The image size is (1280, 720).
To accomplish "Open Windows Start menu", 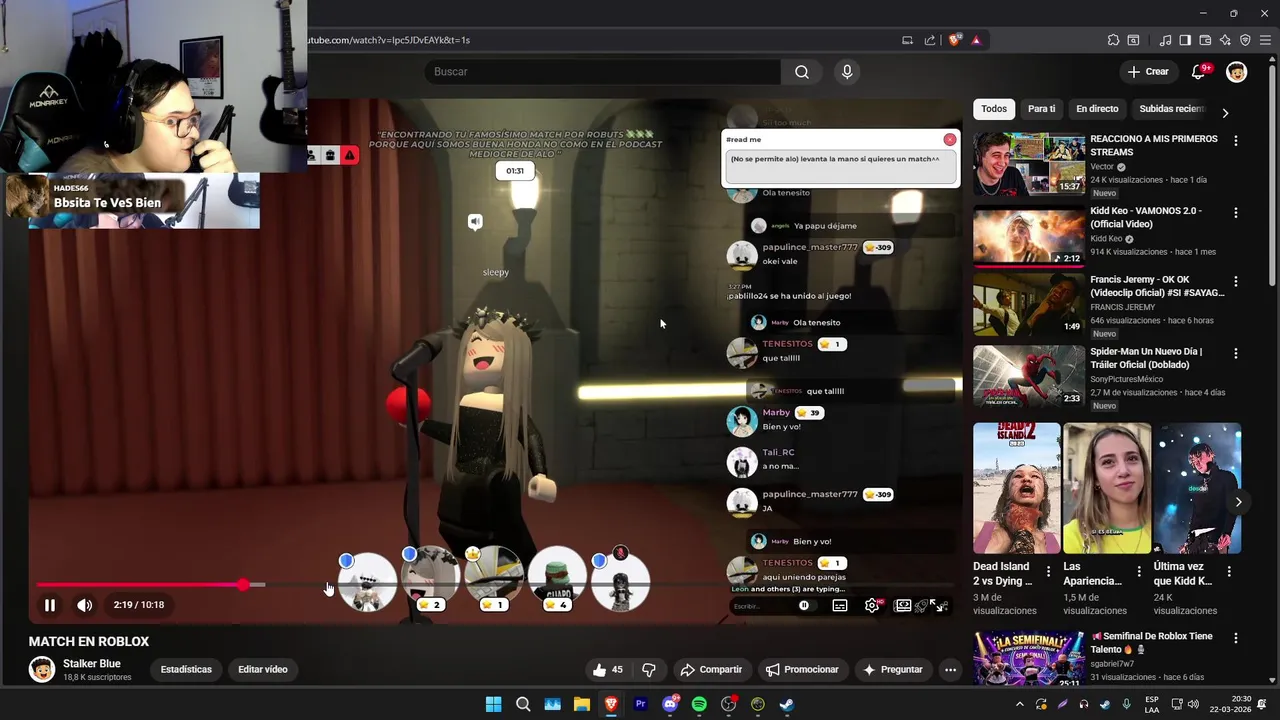I will tap(494, 704).
